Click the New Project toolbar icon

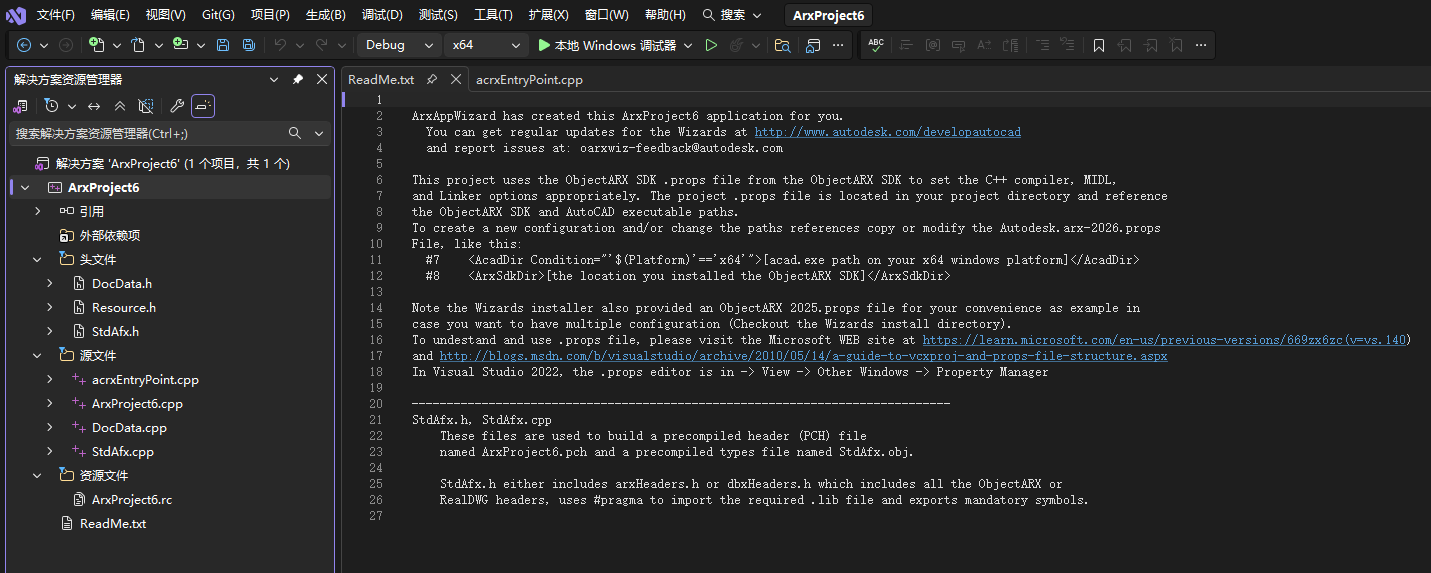96,45
